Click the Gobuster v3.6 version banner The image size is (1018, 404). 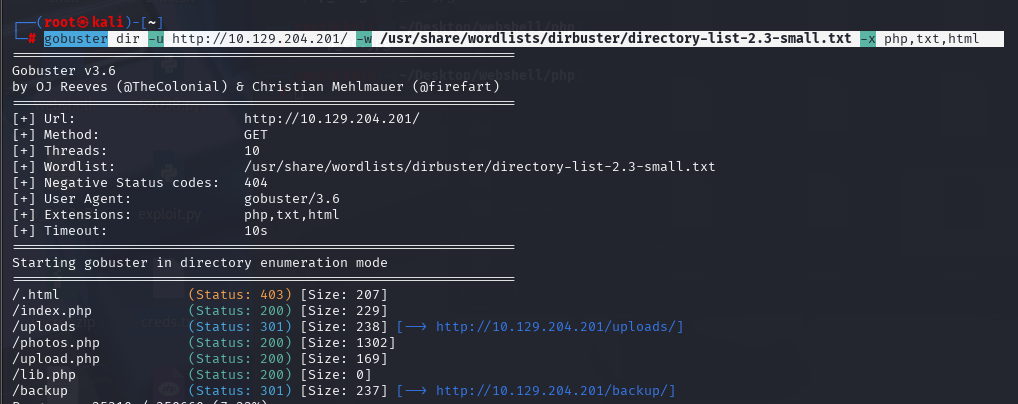tap(64, 71)
